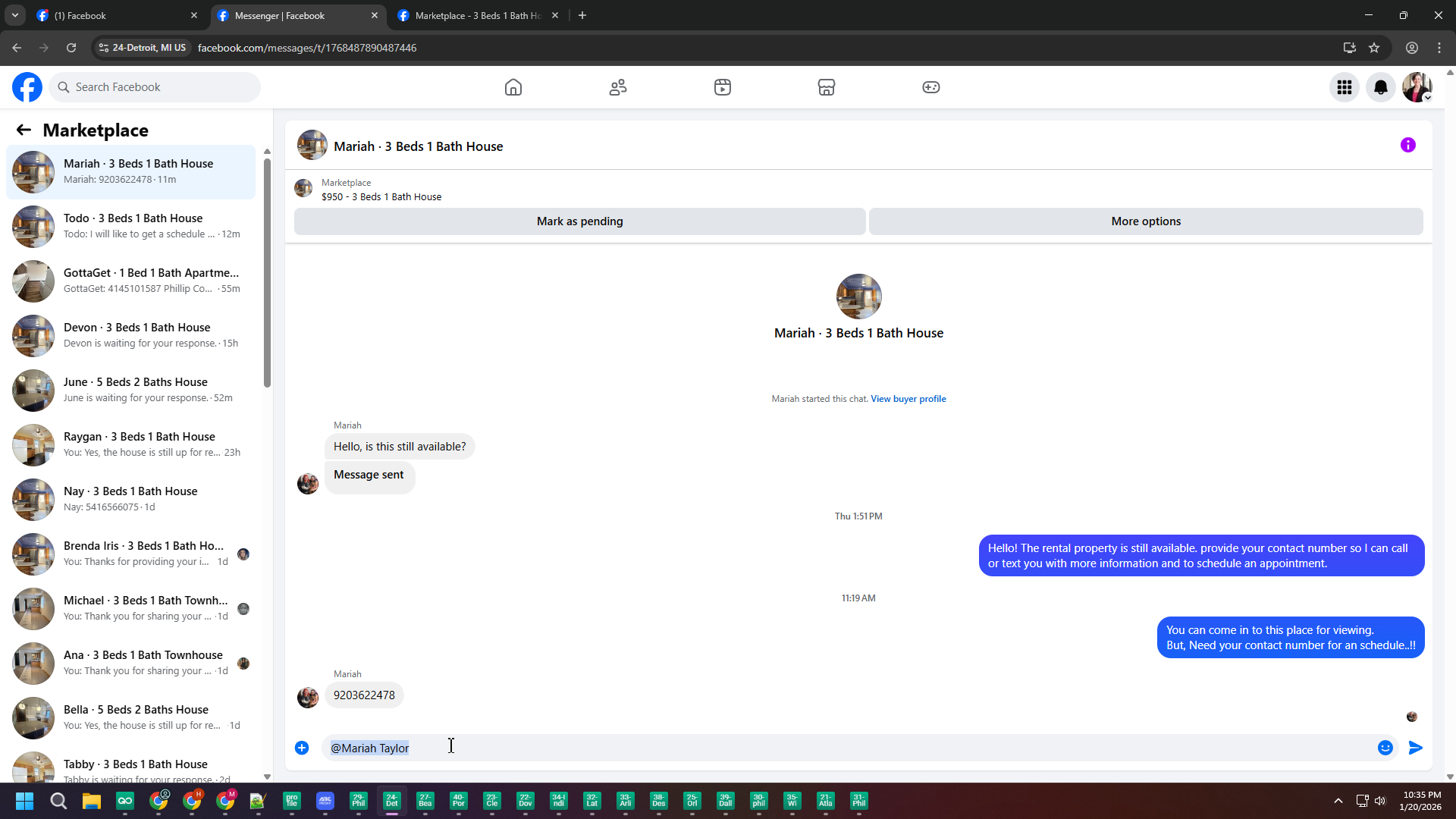Open Windows Start menu

(24, 801)
